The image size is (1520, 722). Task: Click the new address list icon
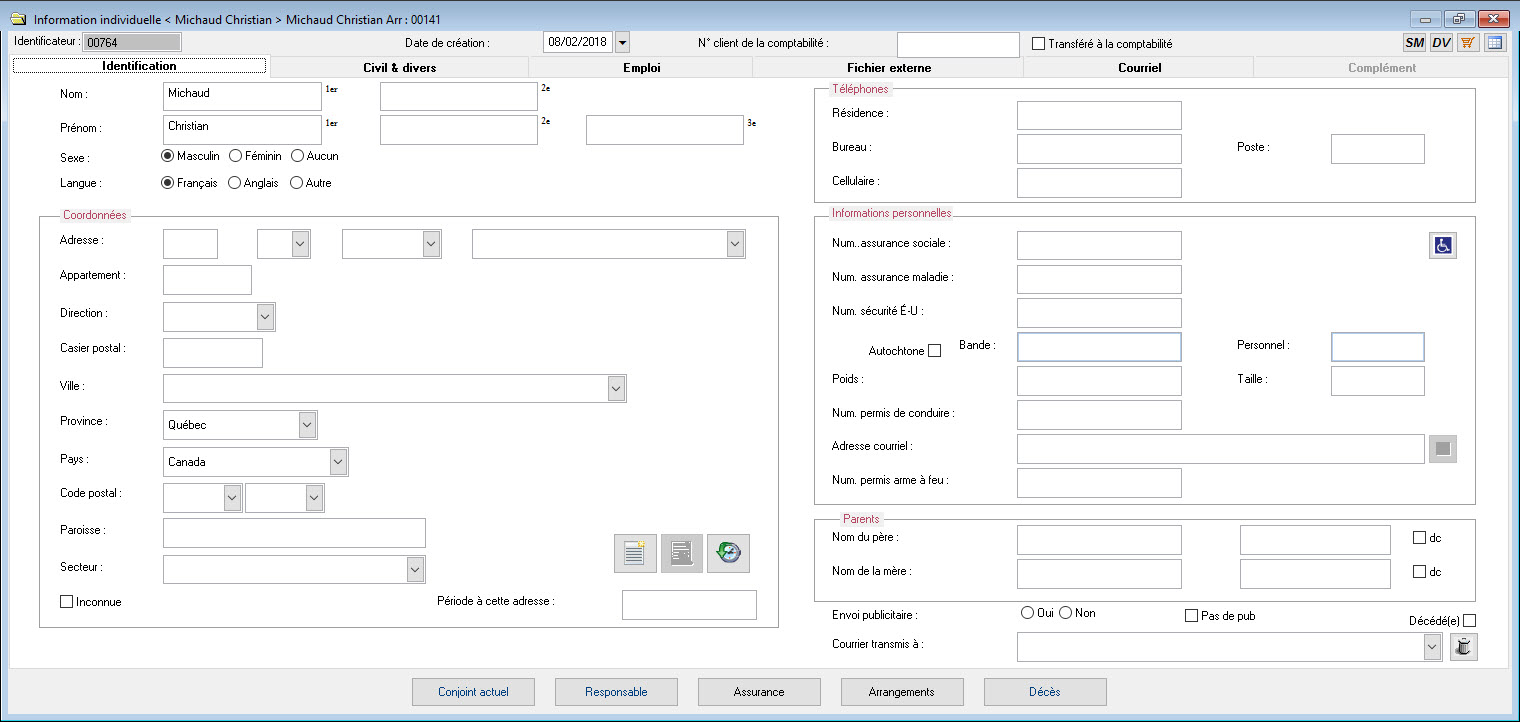(634, 554)
